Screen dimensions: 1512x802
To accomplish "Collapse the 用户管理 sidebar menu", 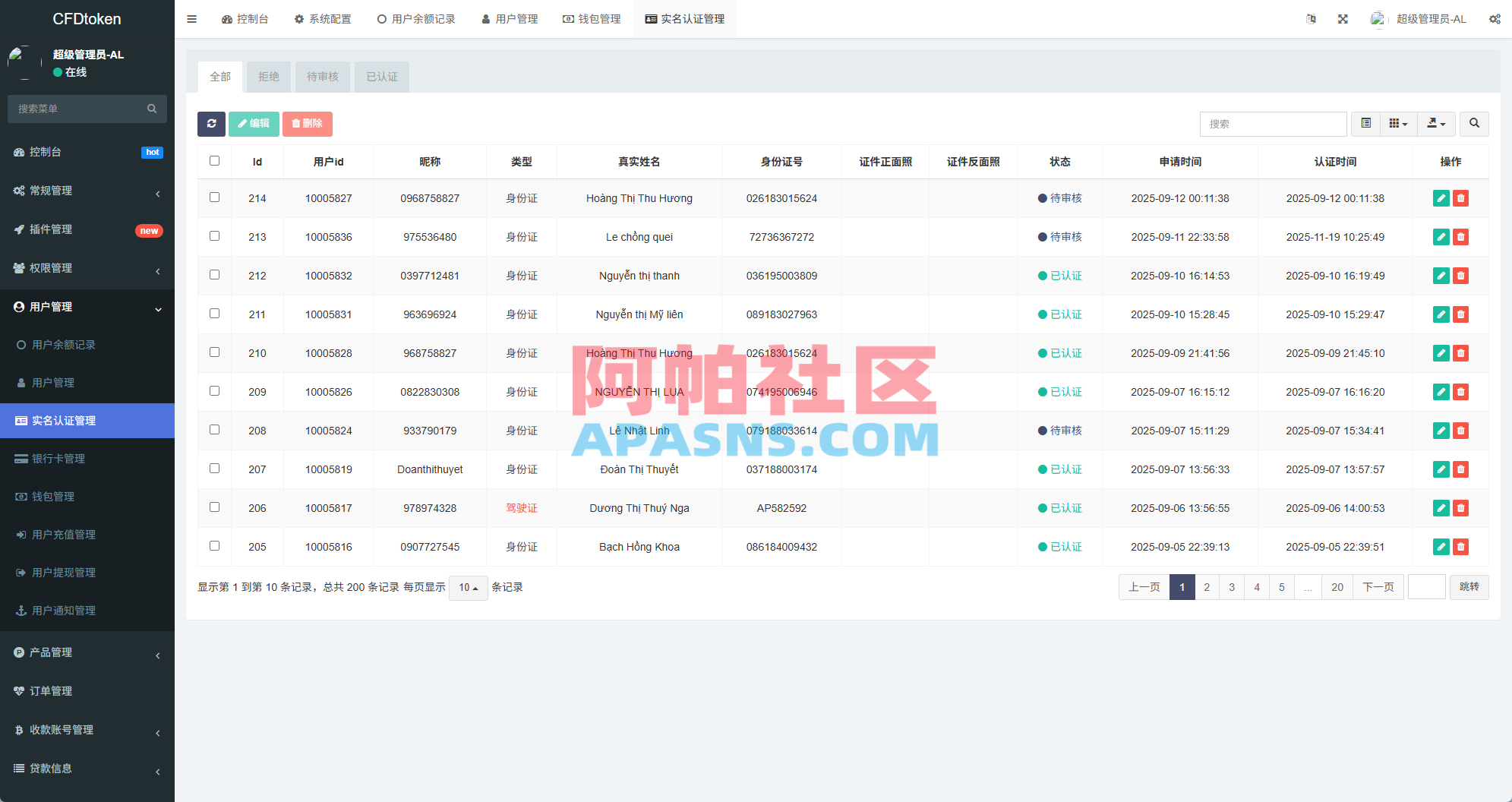I will pos(87,307).
